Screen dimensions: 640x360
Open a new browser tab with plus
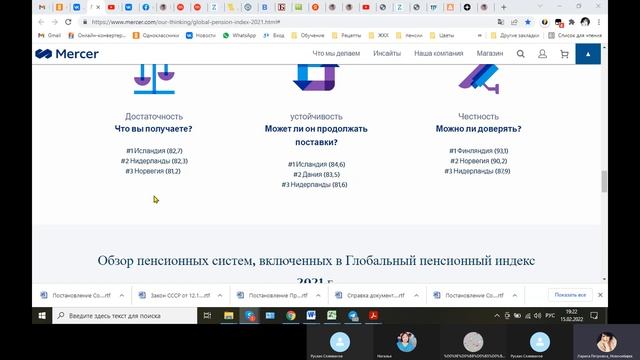coord(504,7)
